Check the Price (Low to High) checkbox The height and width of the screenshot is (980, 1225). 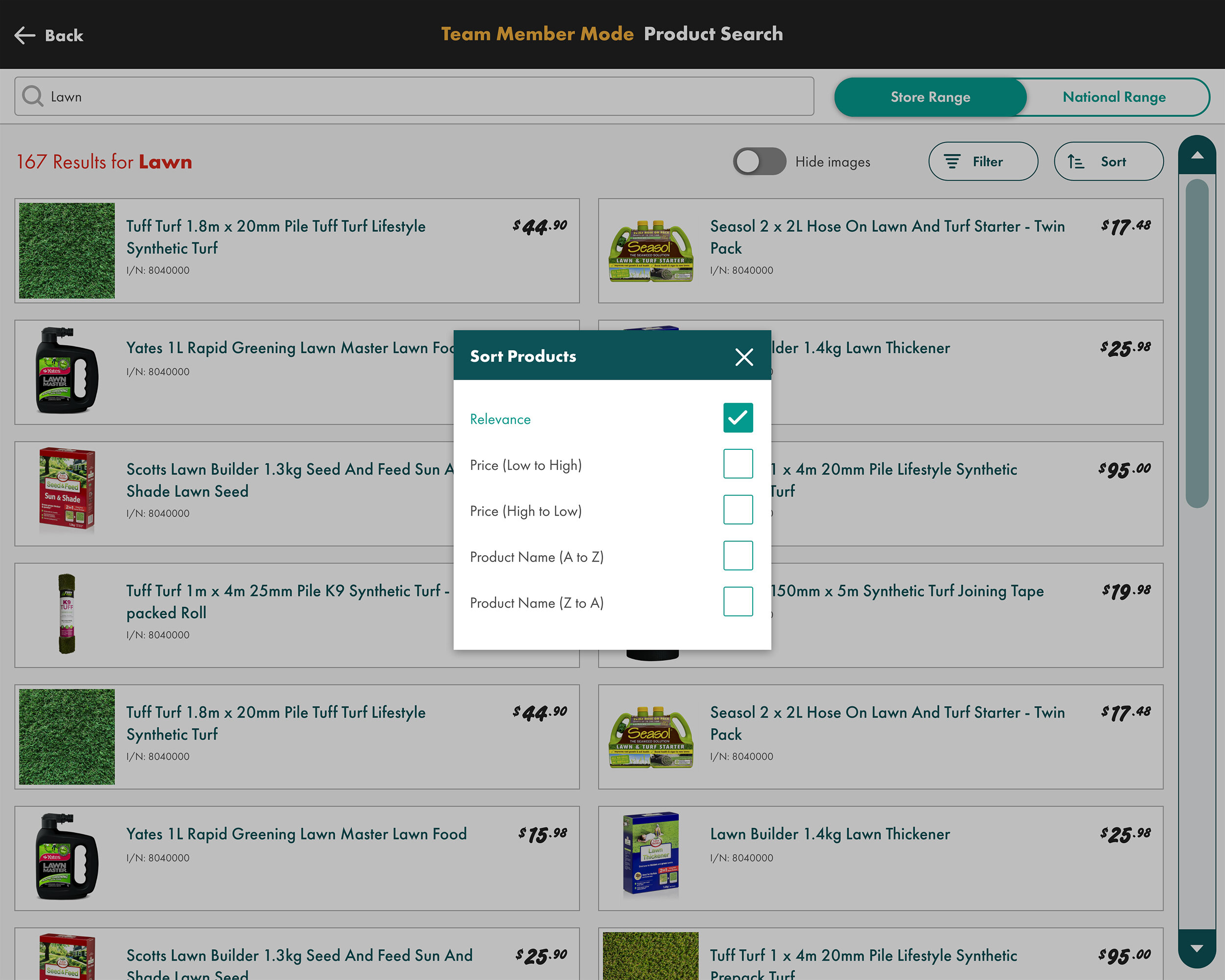click(738, 464)
